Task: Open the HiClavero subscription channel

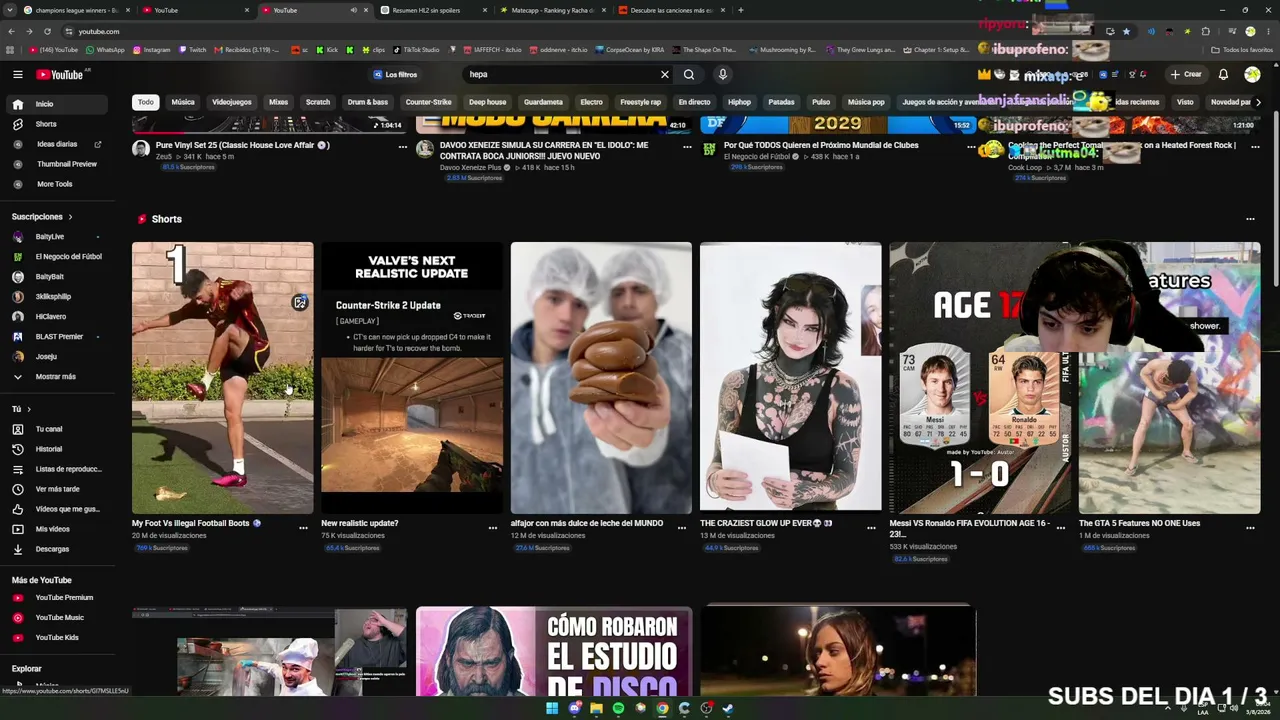Action: (57, 317)
